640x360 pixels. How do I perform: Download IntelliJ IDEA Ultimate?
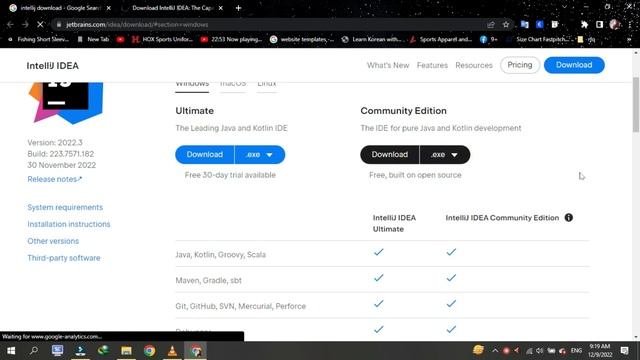pos(205,155)
